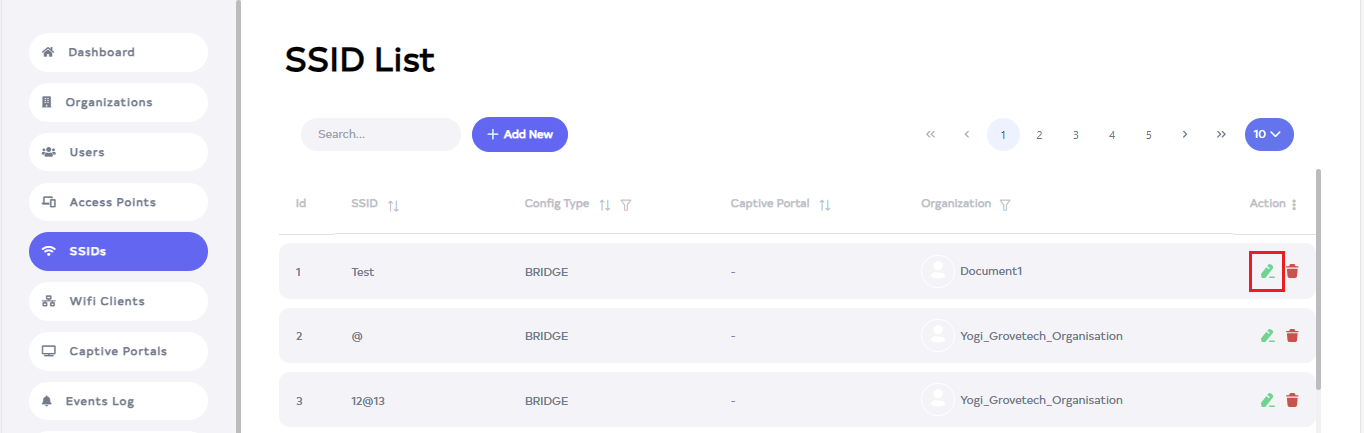Click the SSID table vertical scrollbar
1364x433 pixels.
click(1319, 280)
